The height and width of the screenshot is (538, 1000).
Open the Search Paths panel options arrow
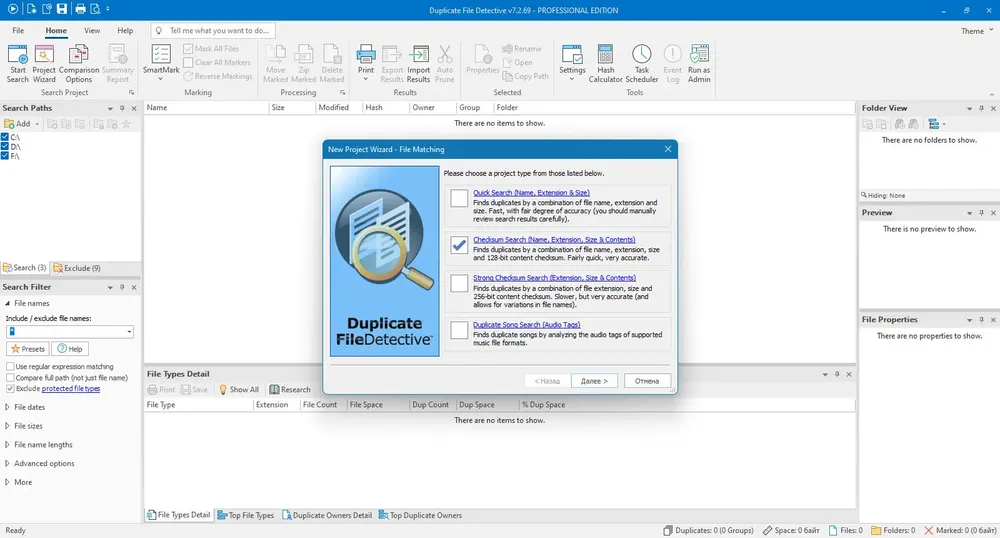tap(110, 108)
